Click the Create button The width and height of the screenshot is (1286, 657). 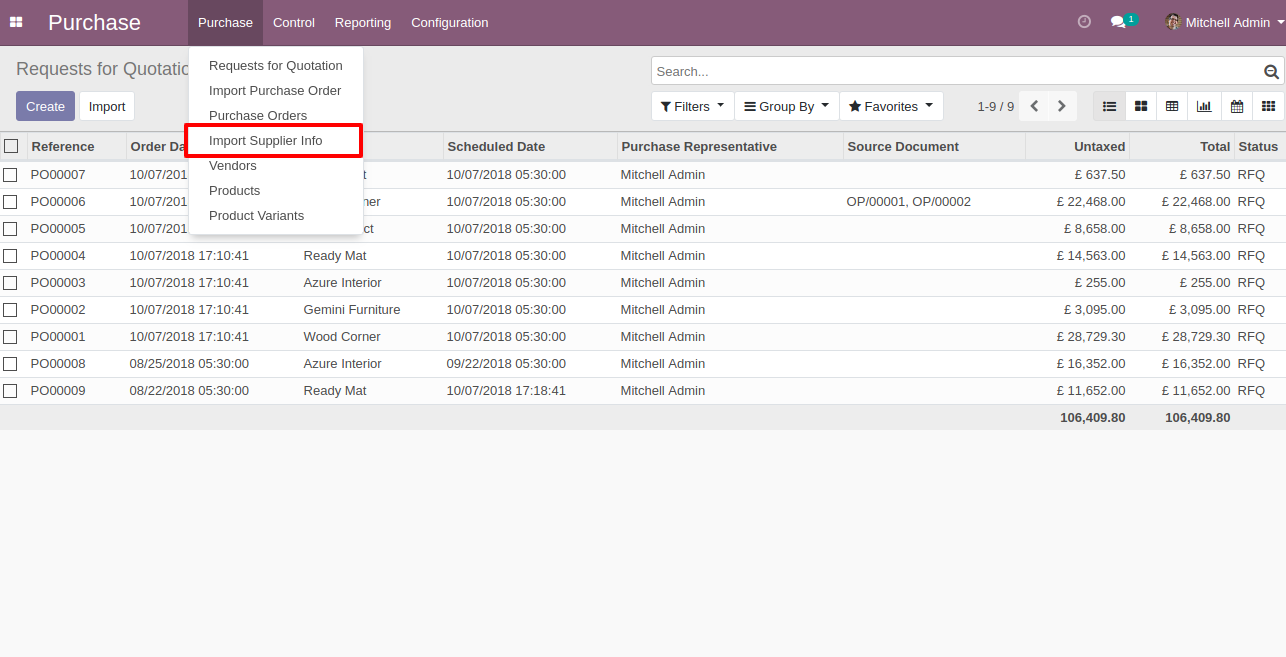(45, 106)
